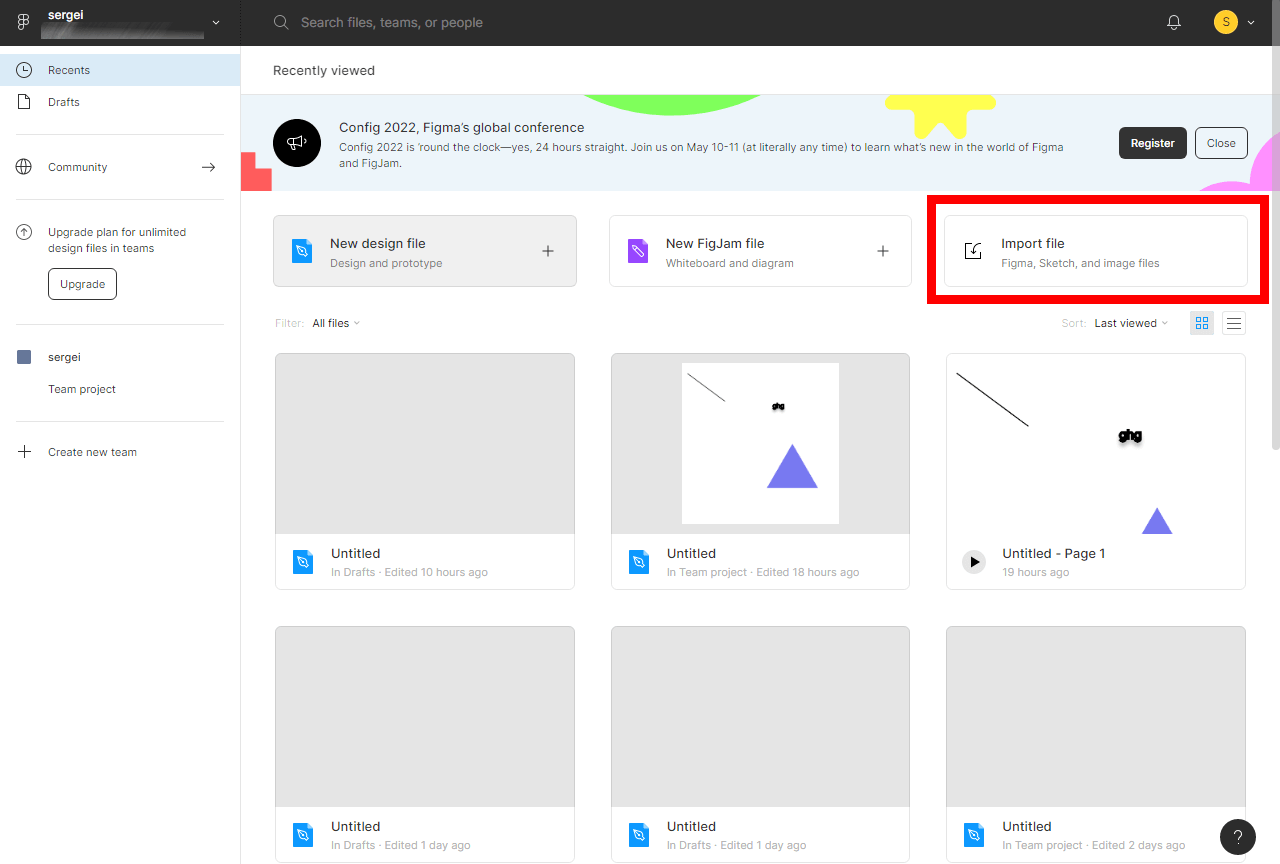Switch to grid view
This screenshot has height=864, width=1280.
point(1202,323)
